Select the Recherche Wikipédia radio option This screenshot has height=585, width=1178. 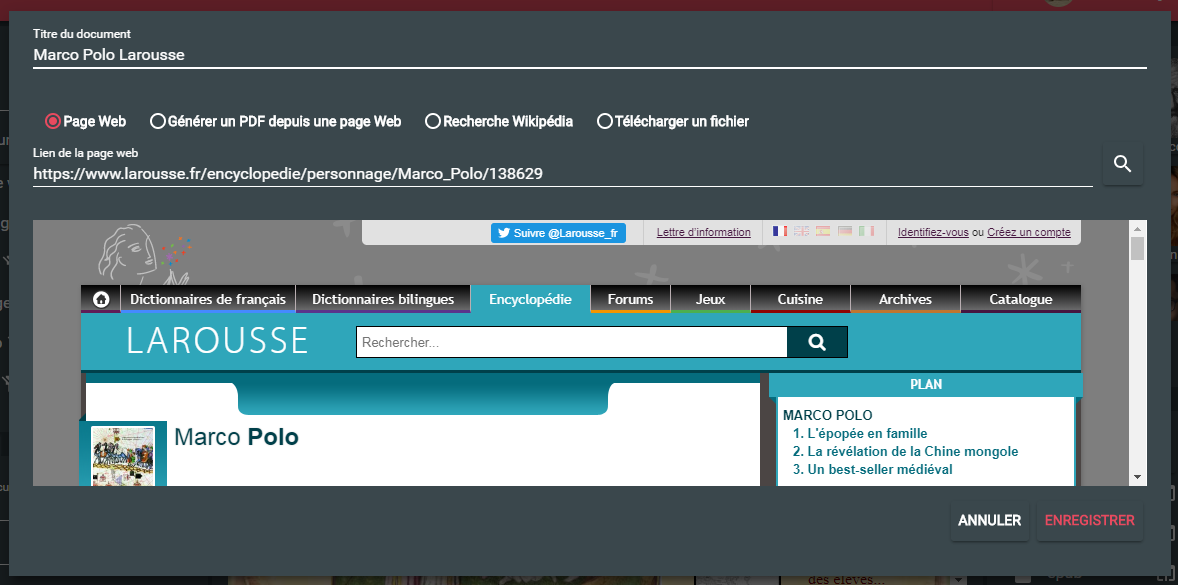[x=433, y=121]
